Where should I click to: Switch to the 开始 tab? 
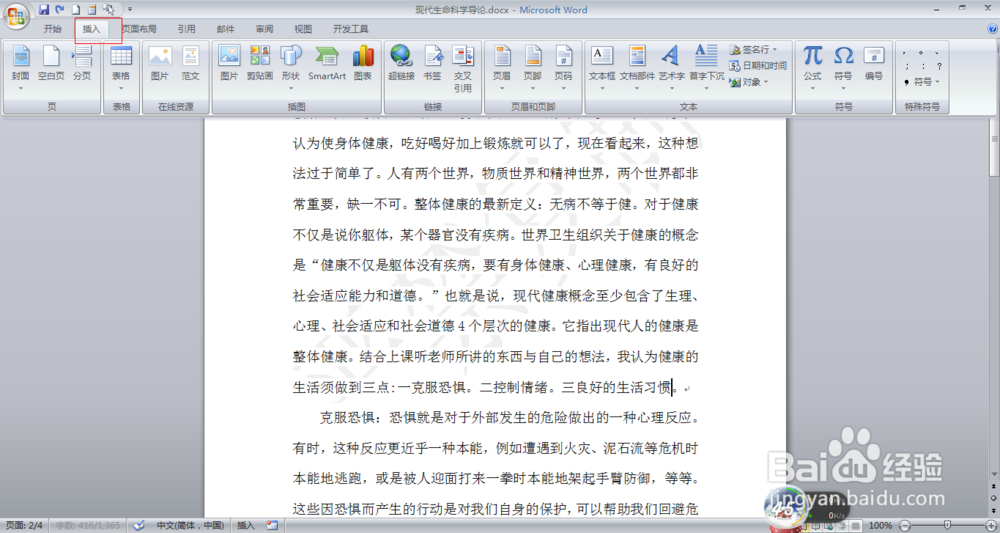tap(52, 29)
